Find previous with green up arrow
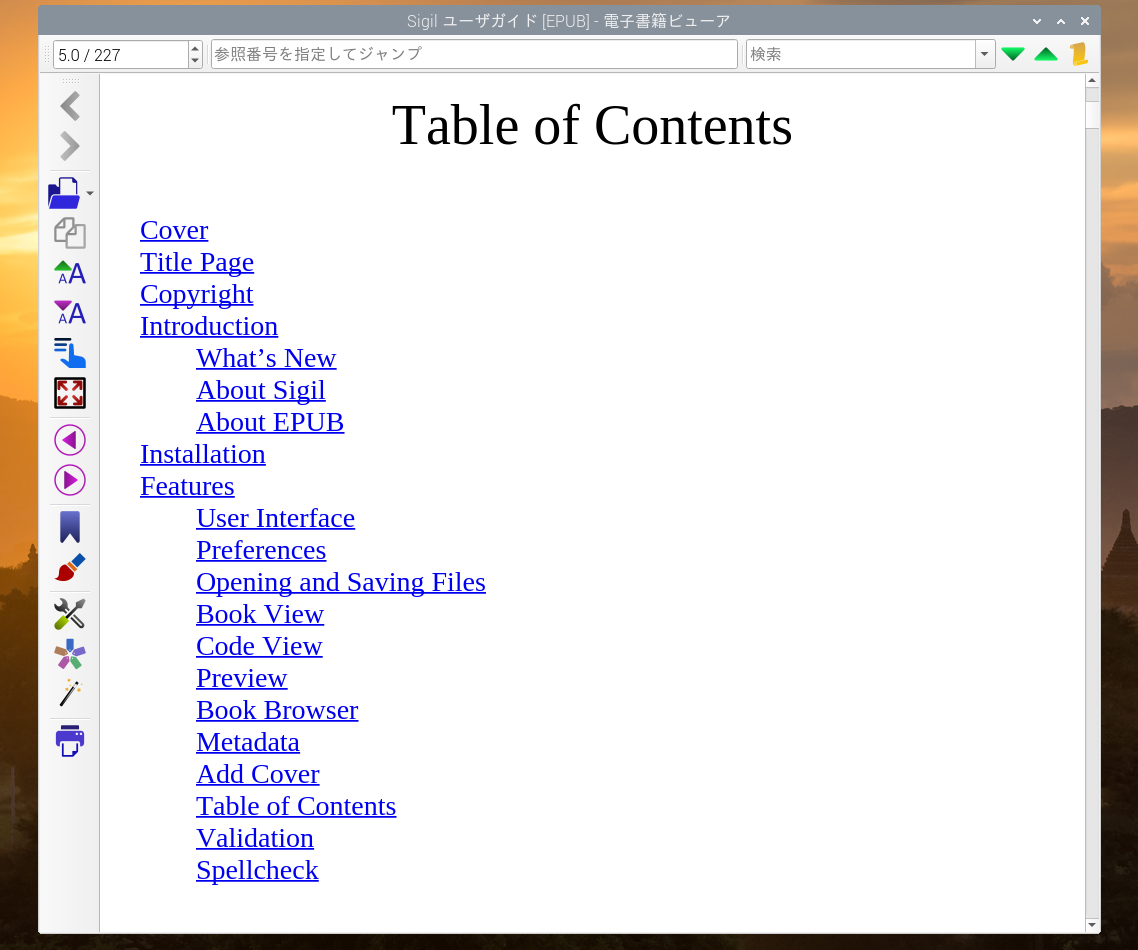This screenshot has height=950, width=1138. click(x=1046, y=54)
